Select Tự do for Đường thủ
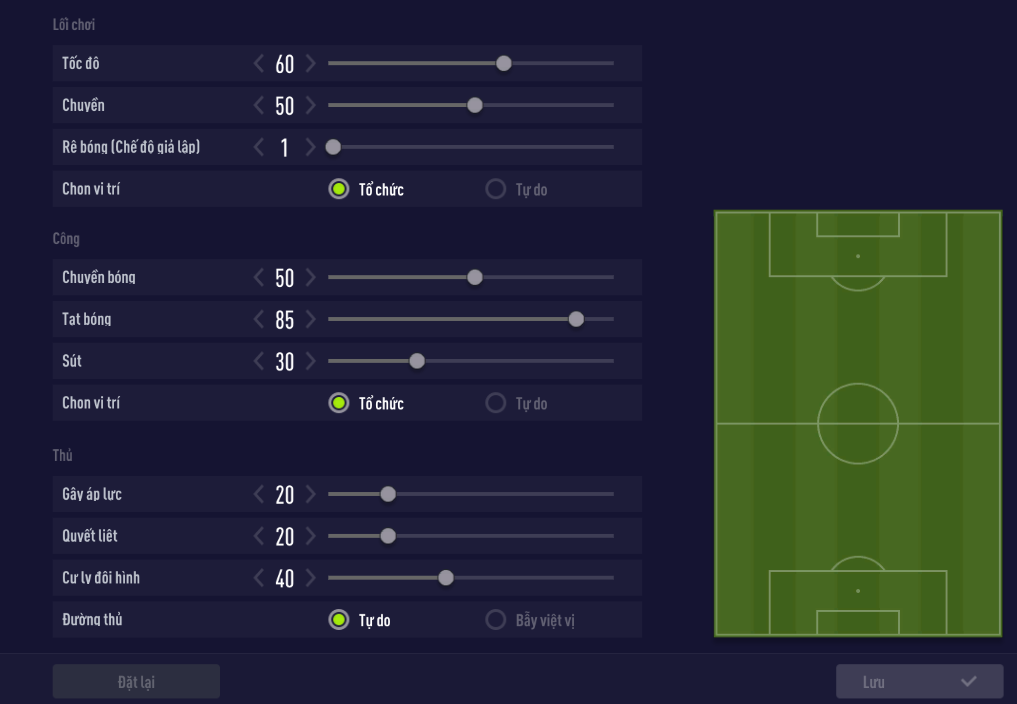This screenshot has height=704, width=1017. pyautogui.click(x=339, y=620)
